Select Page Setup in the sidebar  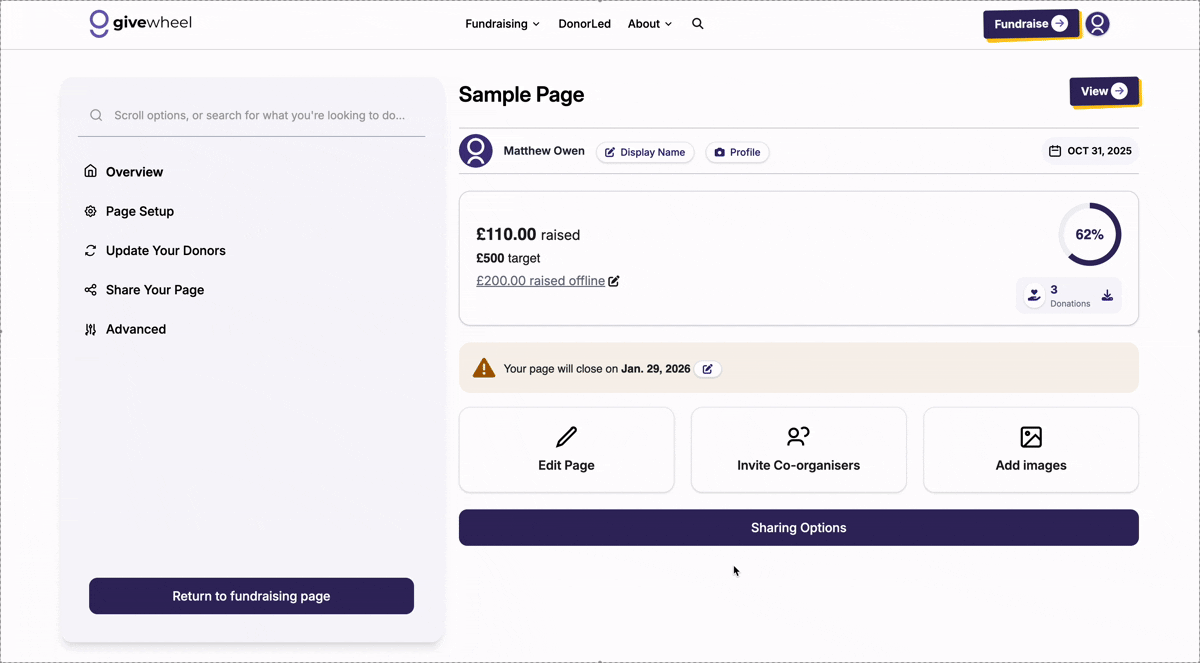pos(140,211)
